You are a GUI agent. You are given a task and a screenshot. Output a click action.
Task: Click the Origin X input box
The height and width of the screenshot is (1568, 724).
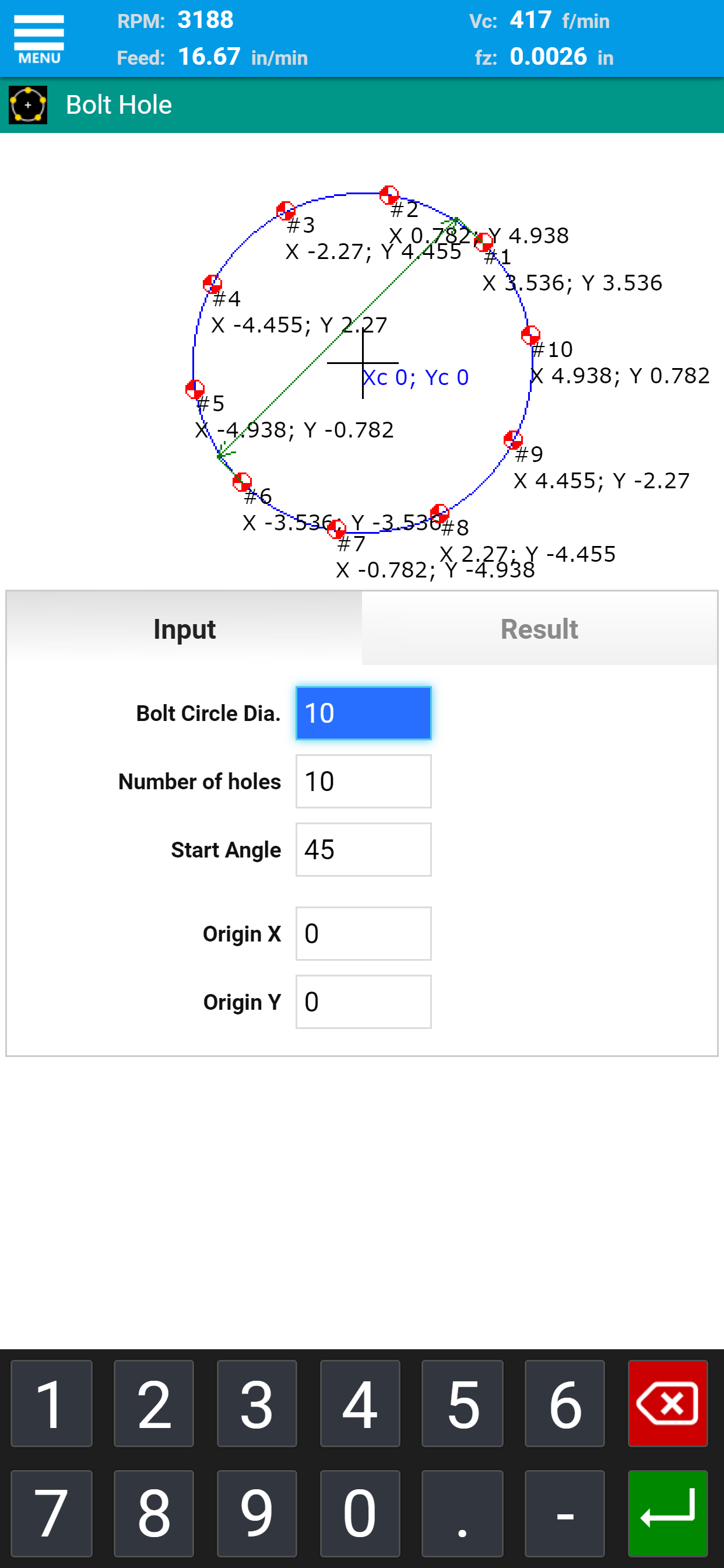click(363, 933)
